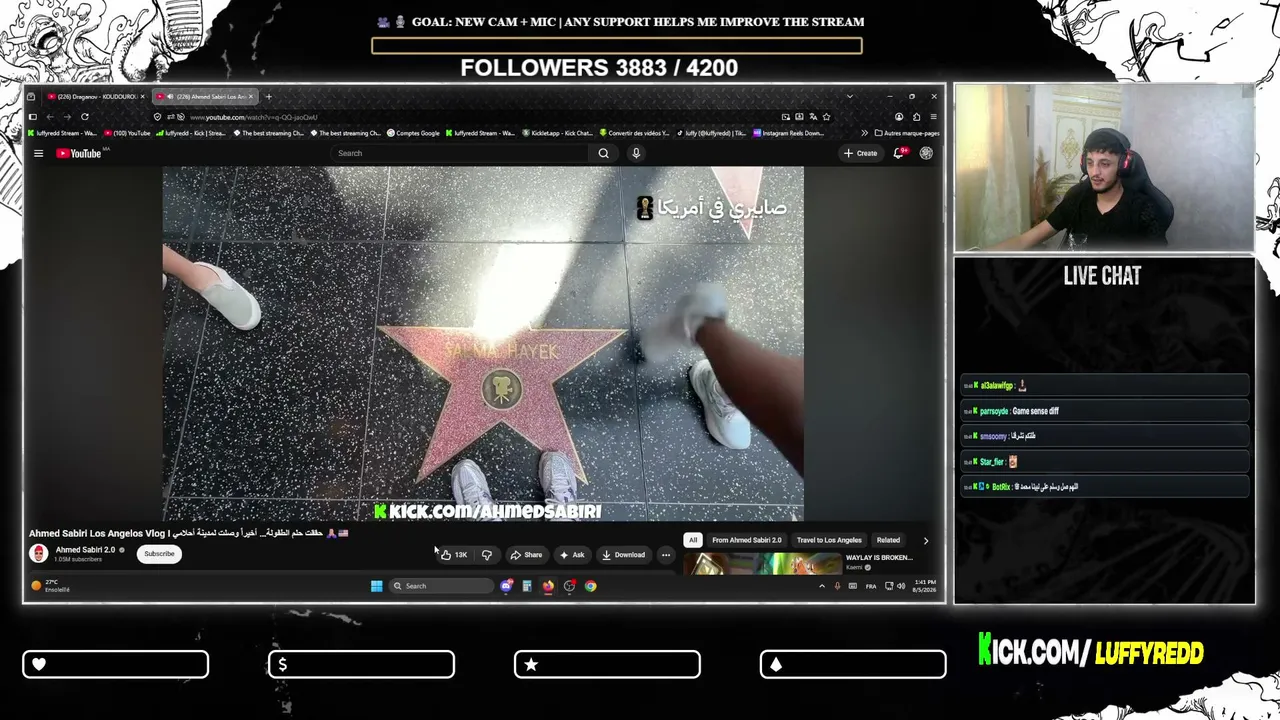Image resolution: width=1280 pixels, height=720 pixels.
Task: Click the "1.05M subscribers" text
Action: point(78,560)
